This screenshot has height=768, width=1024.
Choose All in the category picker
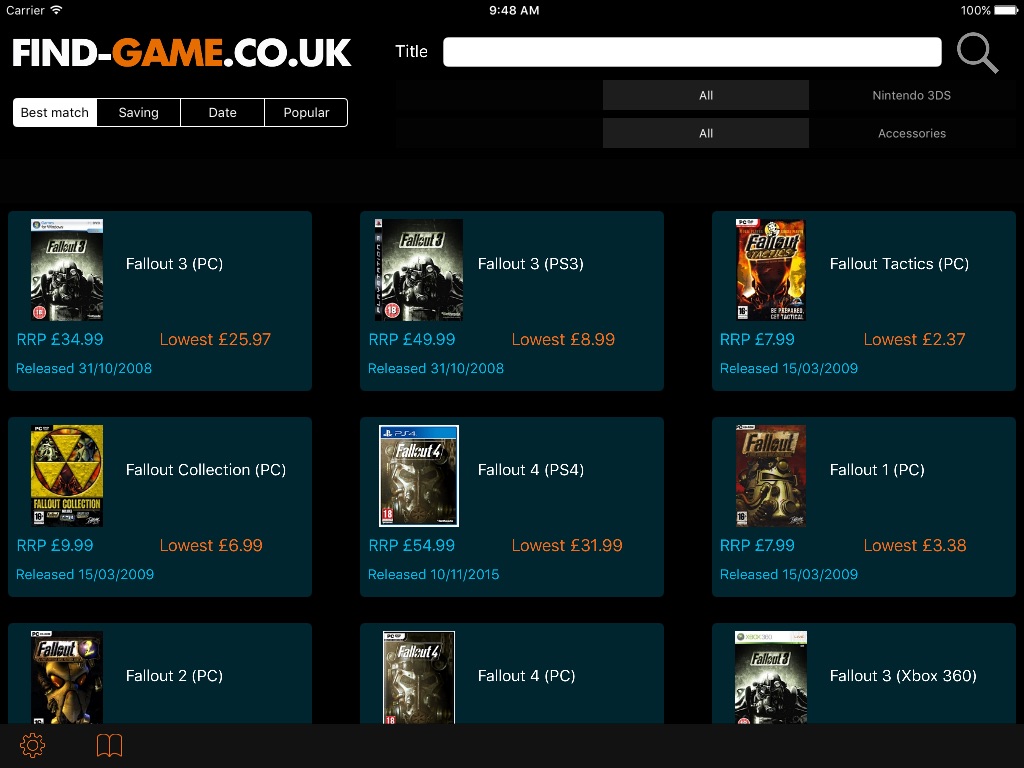click(706, 133)
